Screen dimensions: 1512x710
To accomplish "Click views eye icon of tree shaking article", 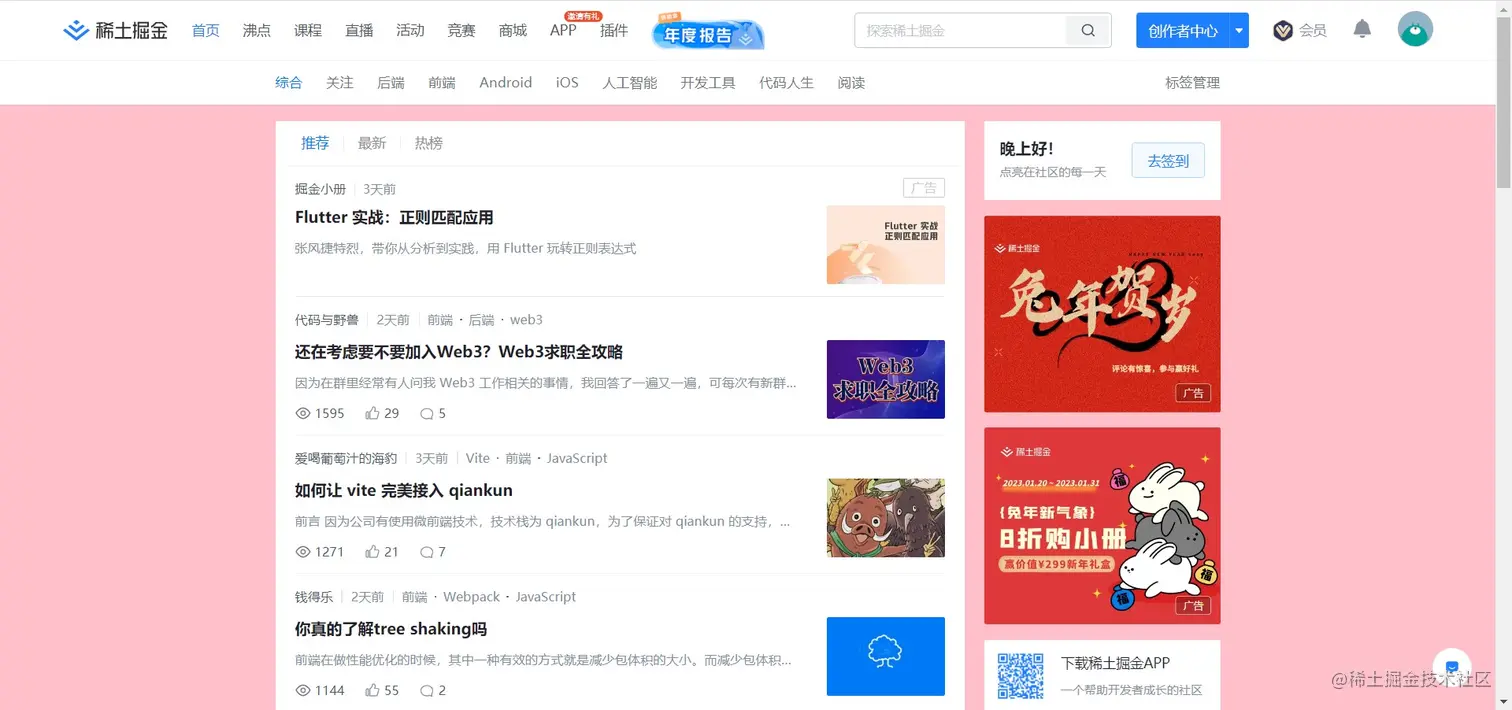I will (303, 690).
